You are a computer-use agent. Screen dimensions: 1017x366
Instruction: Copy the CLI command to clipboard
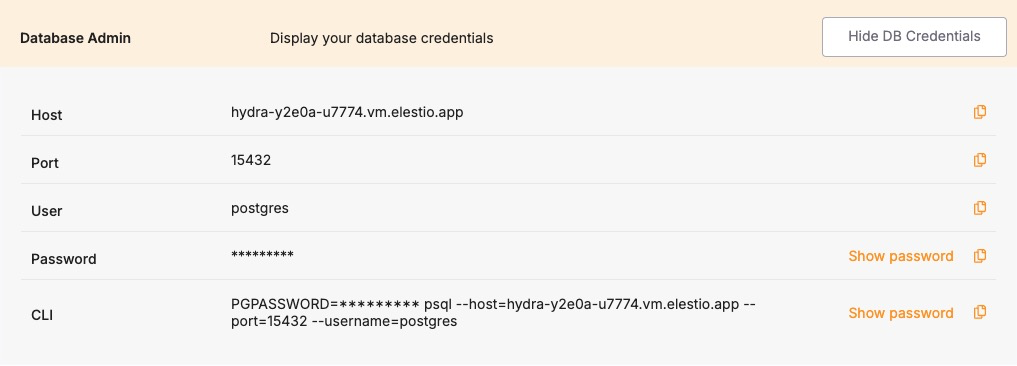pos(980,312)
